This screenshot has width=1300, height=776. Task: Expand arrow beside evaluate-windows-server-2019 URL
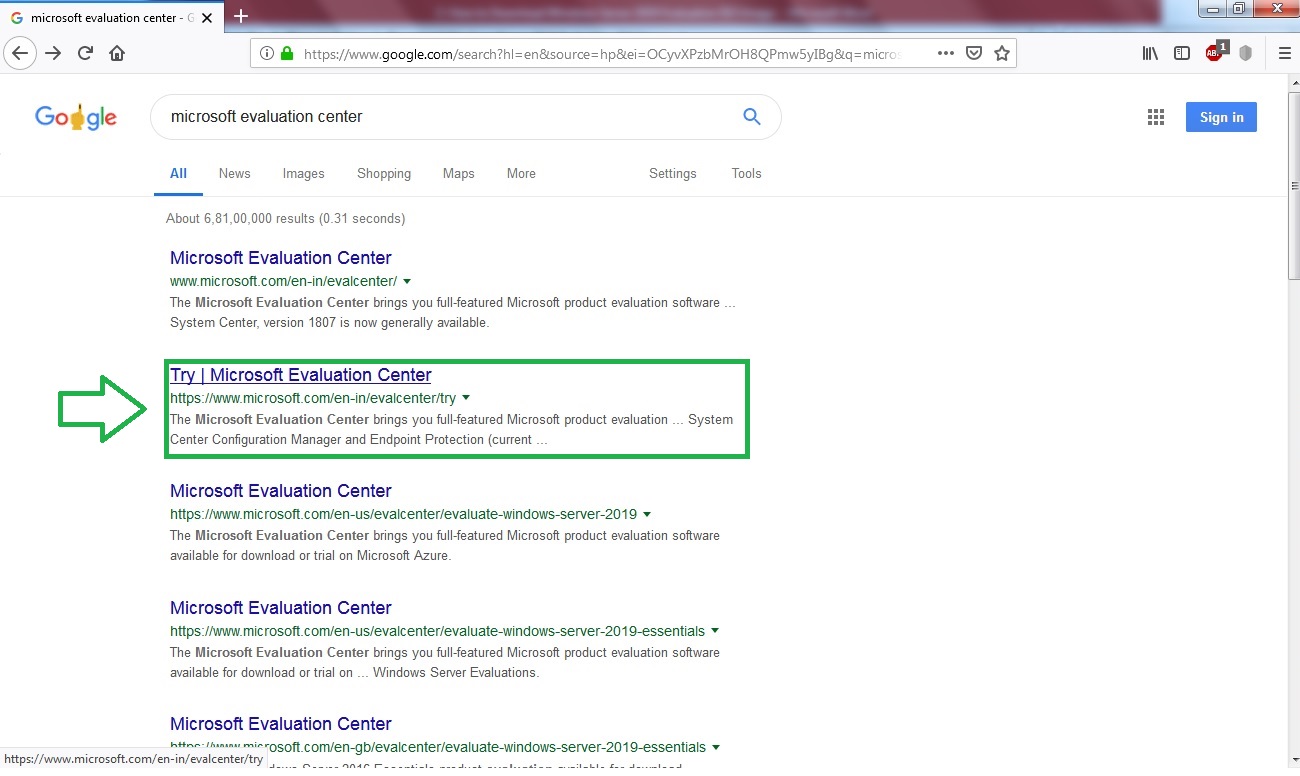(x=647, y=515)
